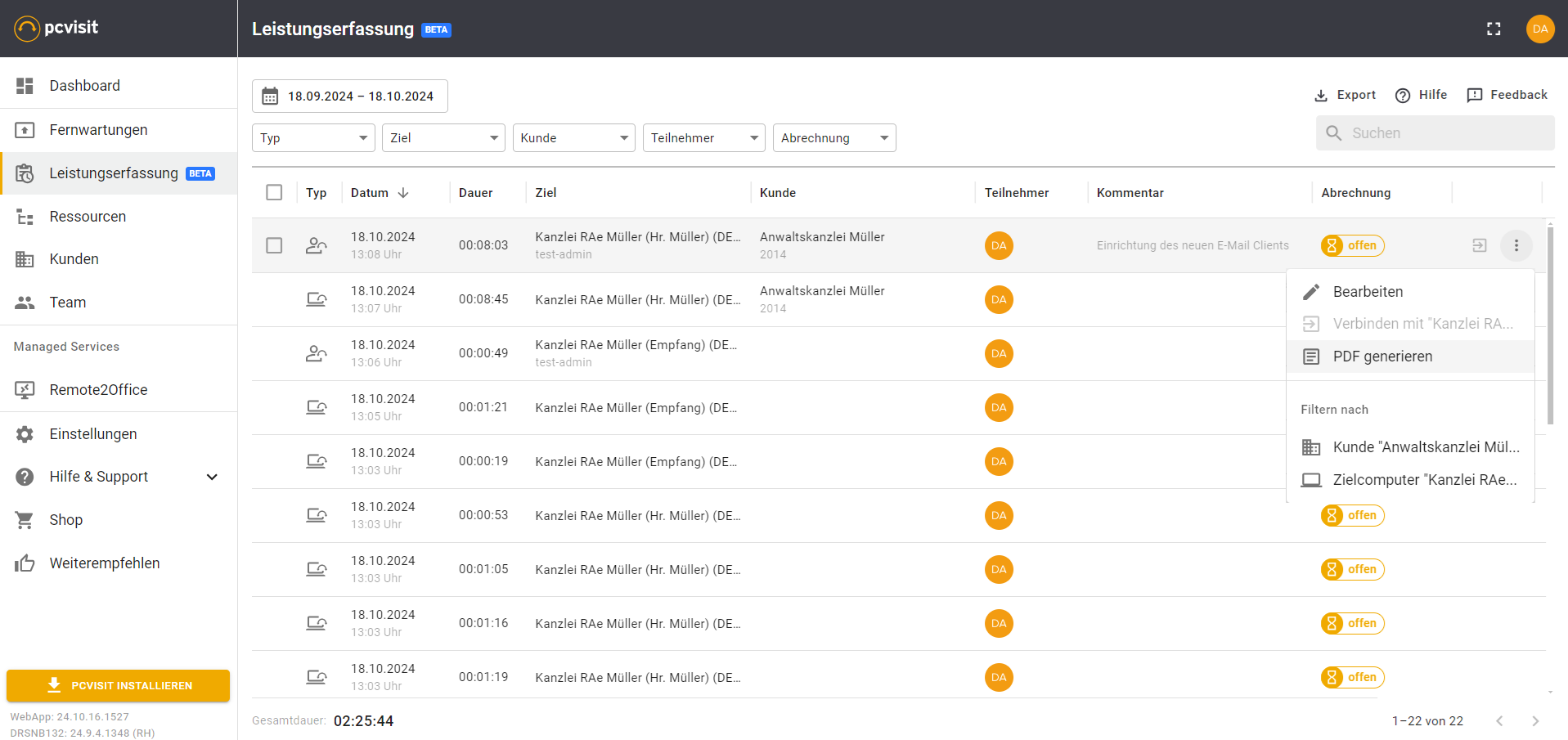Open Remote2Office in sidebar
Image resolution: width=1568 pixels, height=740 pixels.
tap(98, 390)
